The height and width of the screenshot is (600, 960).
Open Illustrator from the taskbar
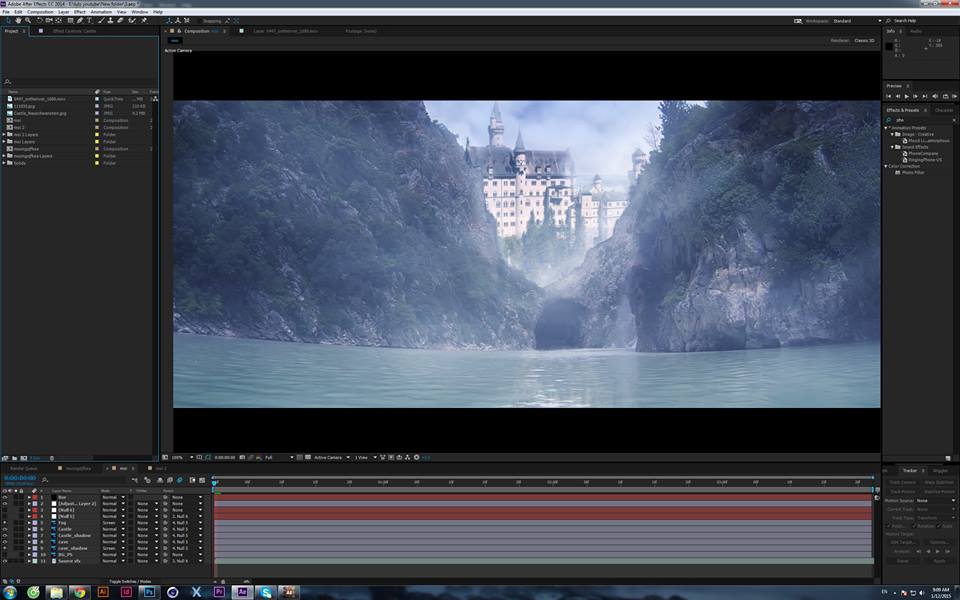tap(102, 592)
